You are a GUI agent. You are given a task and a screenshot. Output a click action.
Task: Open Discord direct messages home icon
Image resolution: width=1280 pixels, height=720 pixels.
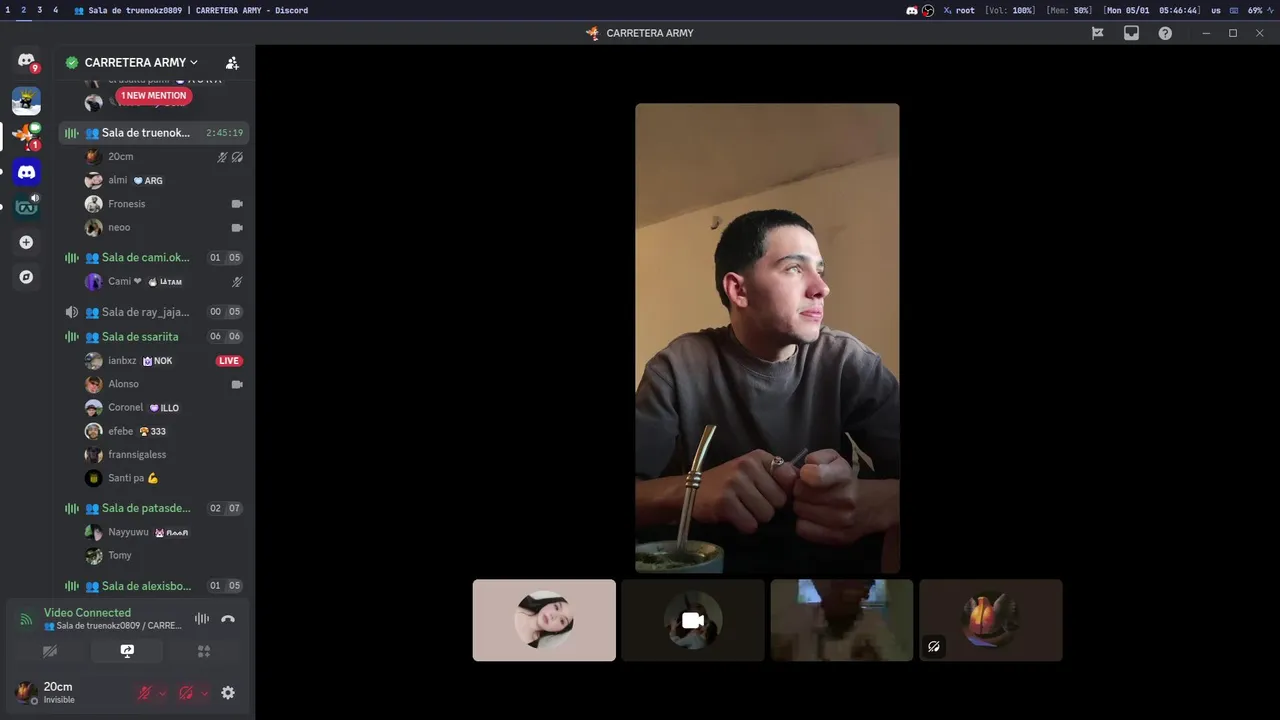point(26,60)
